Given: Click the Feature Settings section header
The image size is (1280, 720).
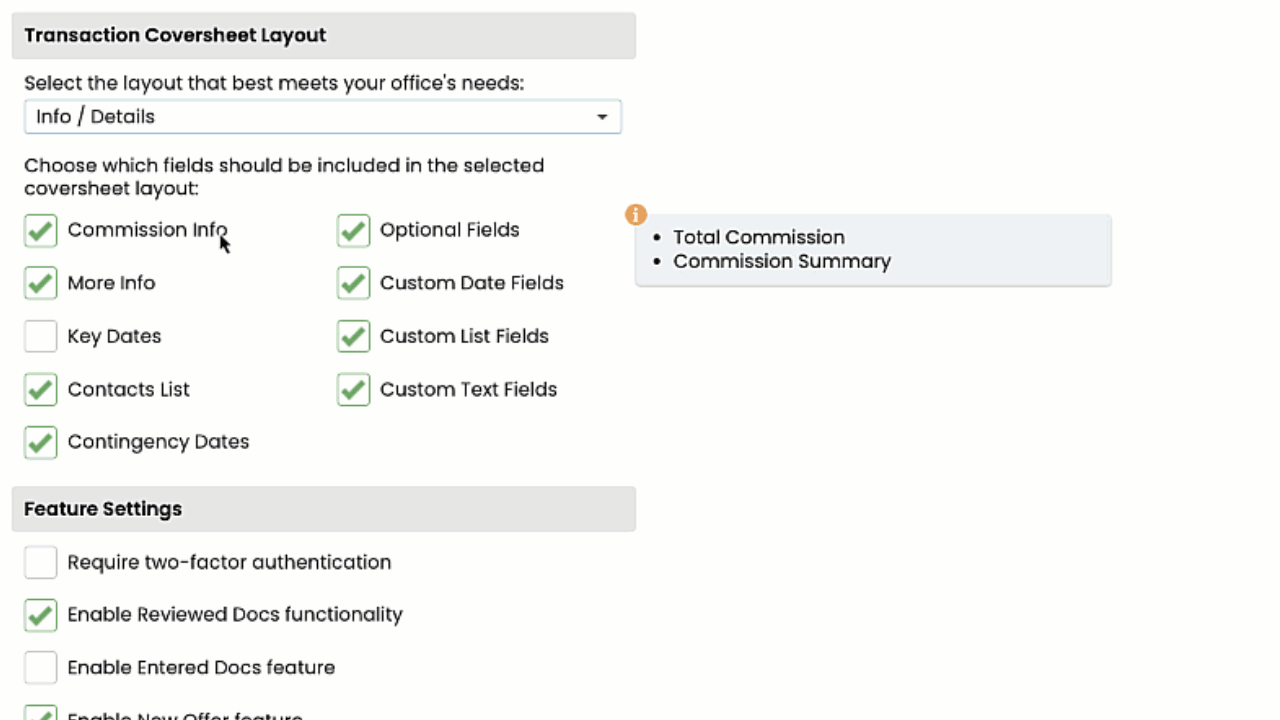Looking at the screenshot, I should [x=103, y=509].
